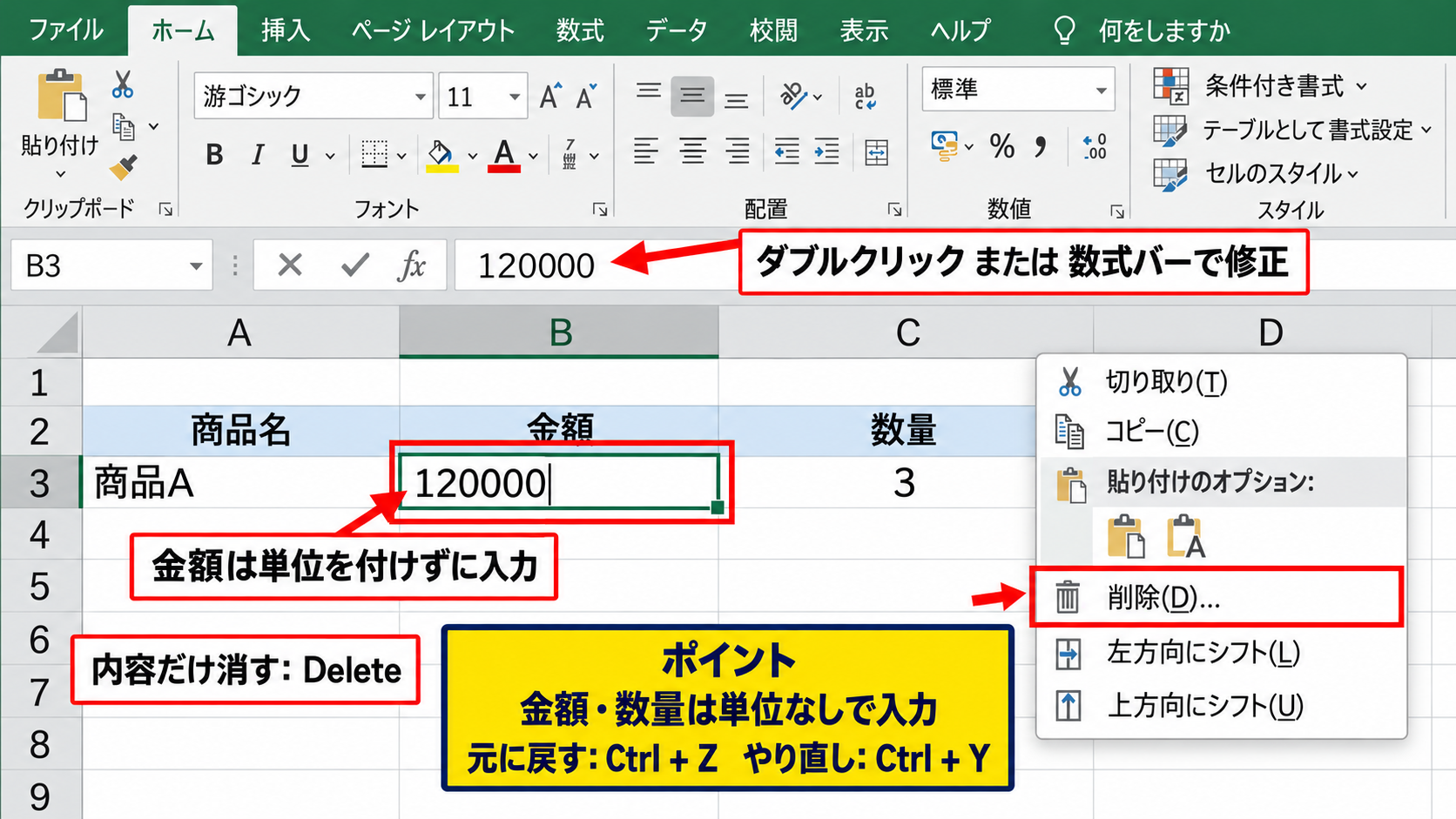Open テーブルとして書式設定 menu

[1292, 131]
